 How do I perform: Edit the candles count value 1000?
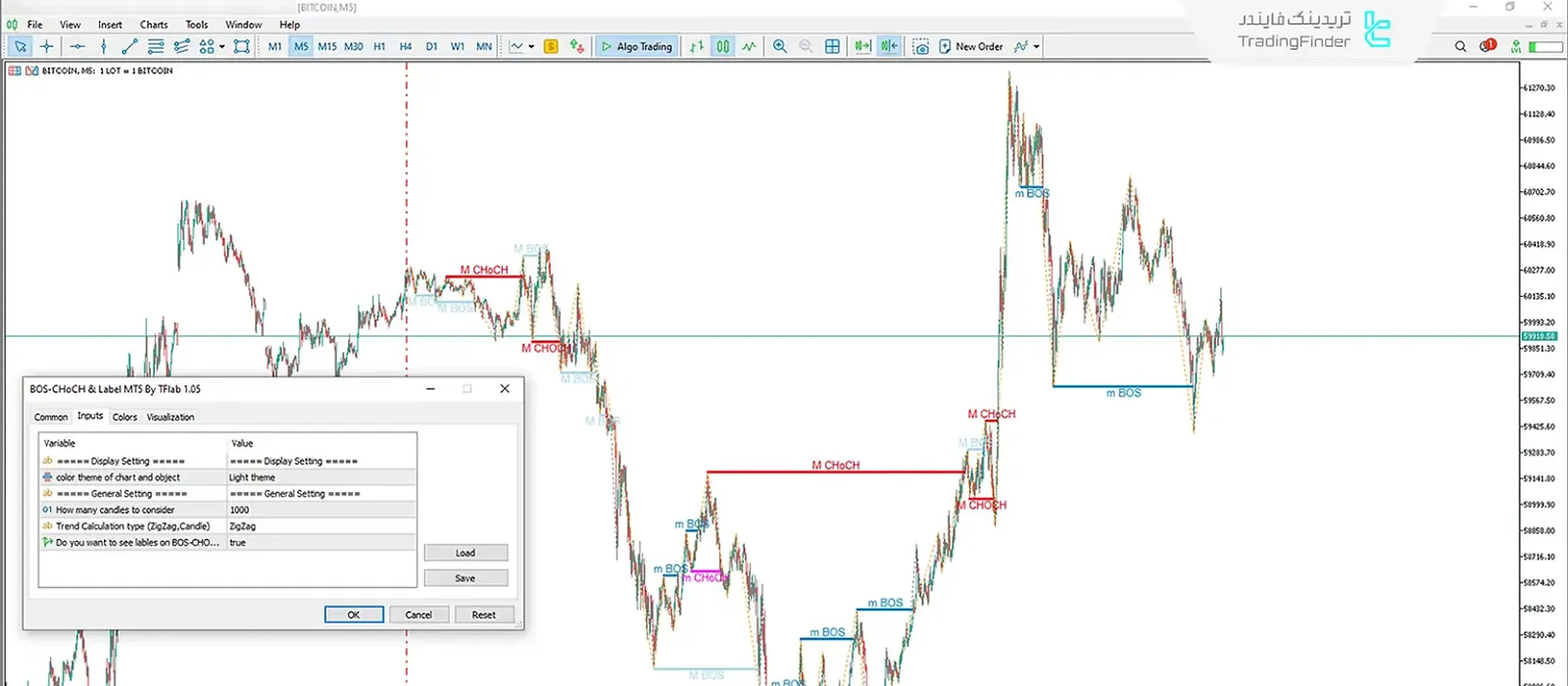pos(321,510)
